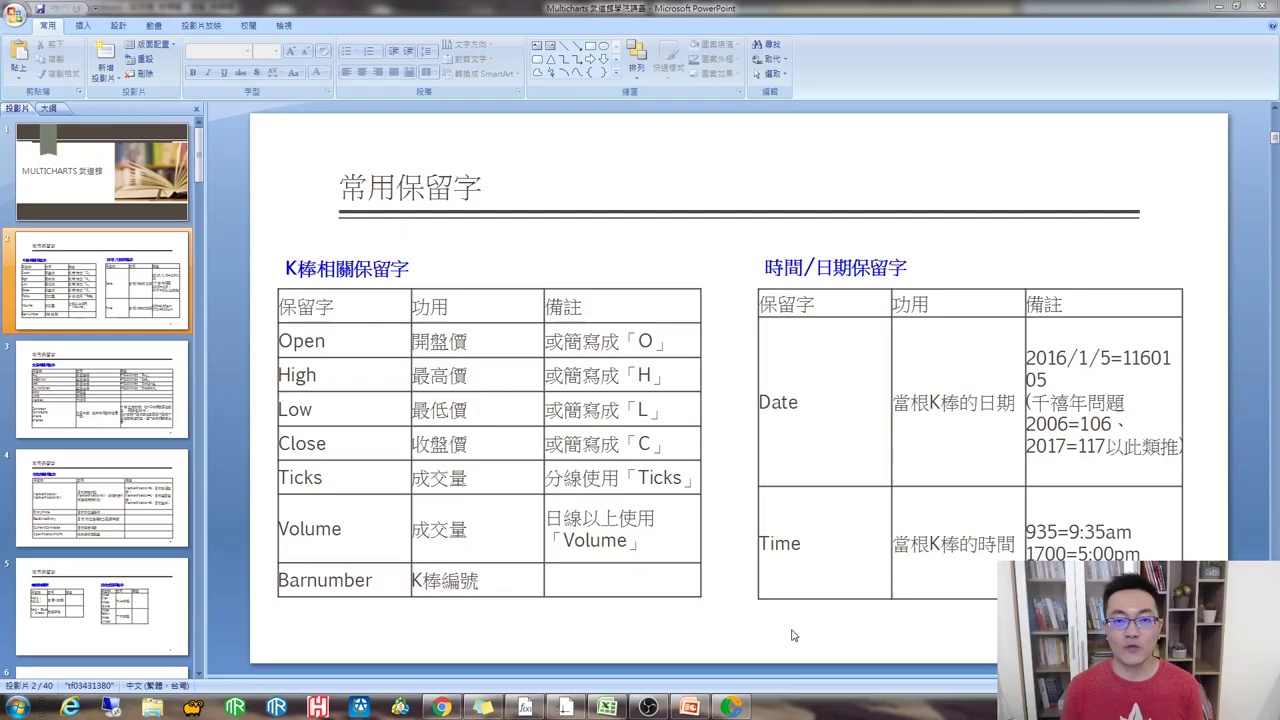Open the Layout (版面配置) dropdown
This screenshot has width=1280, height=720.
click(x=151, y=45)
